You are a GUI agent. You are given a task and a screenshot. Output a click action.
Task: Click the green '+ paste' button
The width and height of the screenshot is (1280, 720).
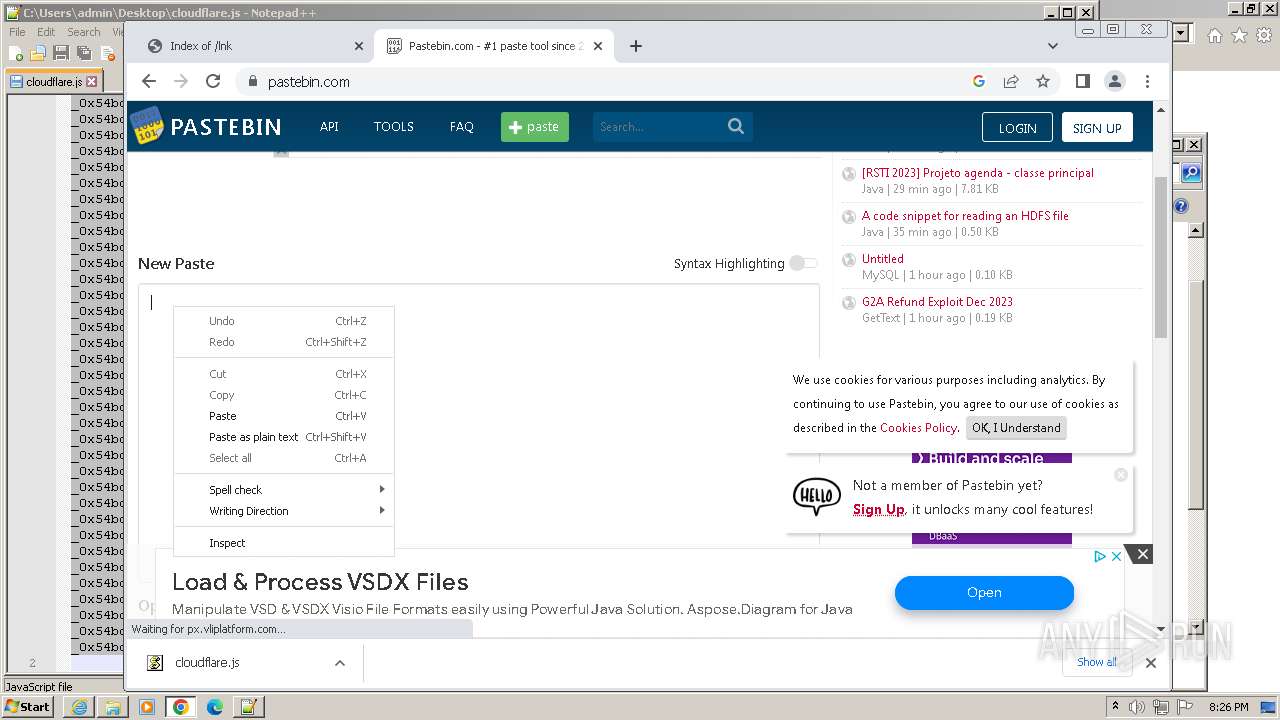[x=535, y=127]
